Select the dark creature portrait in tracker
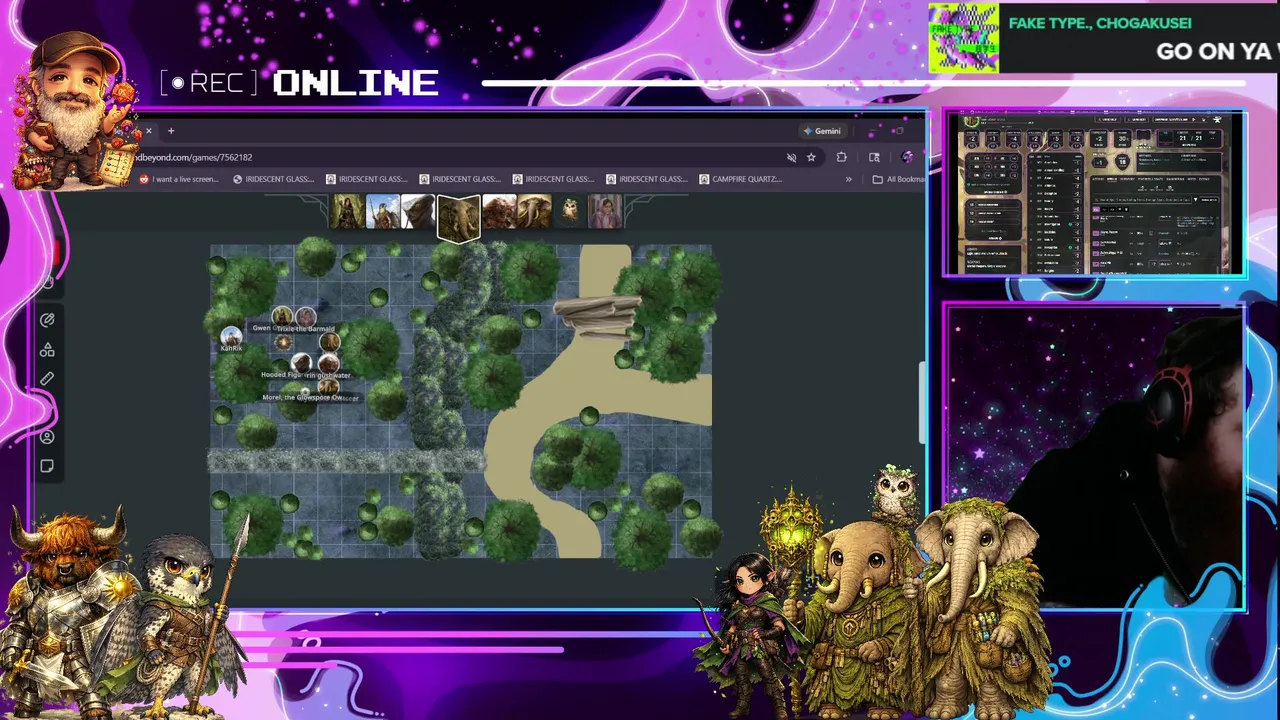 [419, 211]
